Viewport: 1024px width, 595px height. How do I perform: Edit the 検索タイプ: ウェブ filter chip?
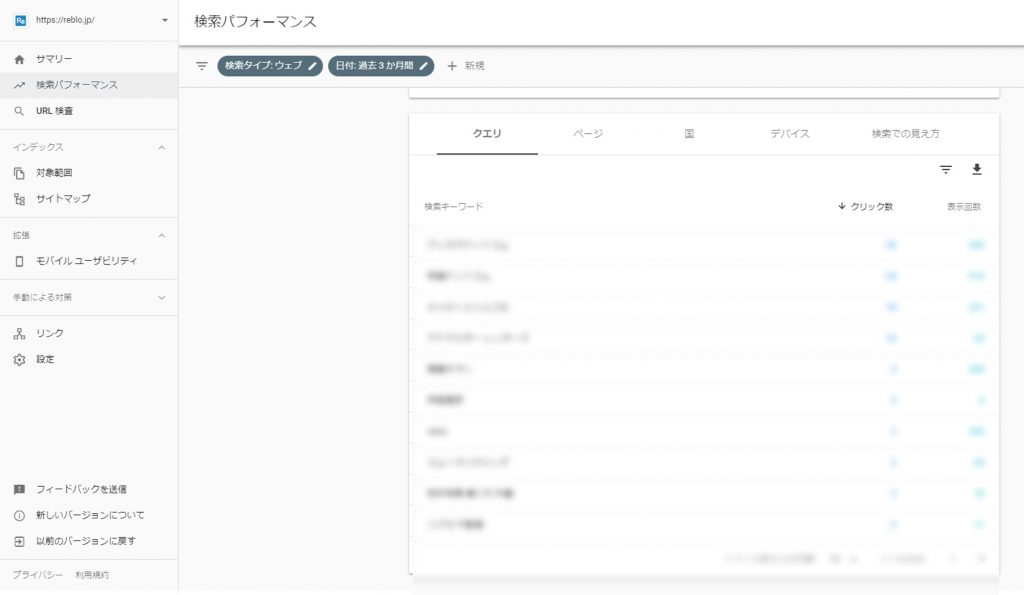tap(269, 66)
